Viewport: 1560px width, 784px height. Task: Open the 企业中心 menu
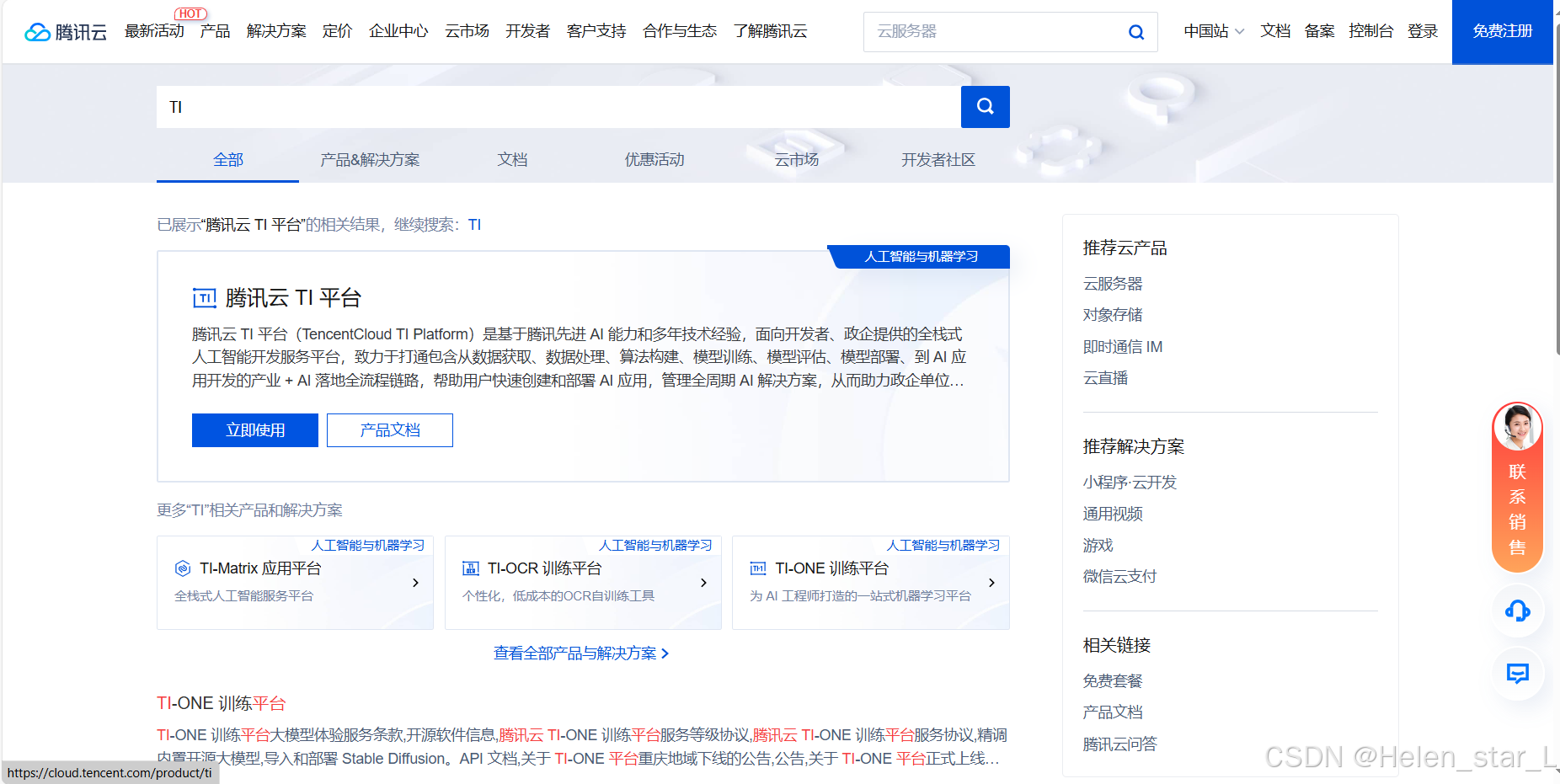(x=398, y=31)
